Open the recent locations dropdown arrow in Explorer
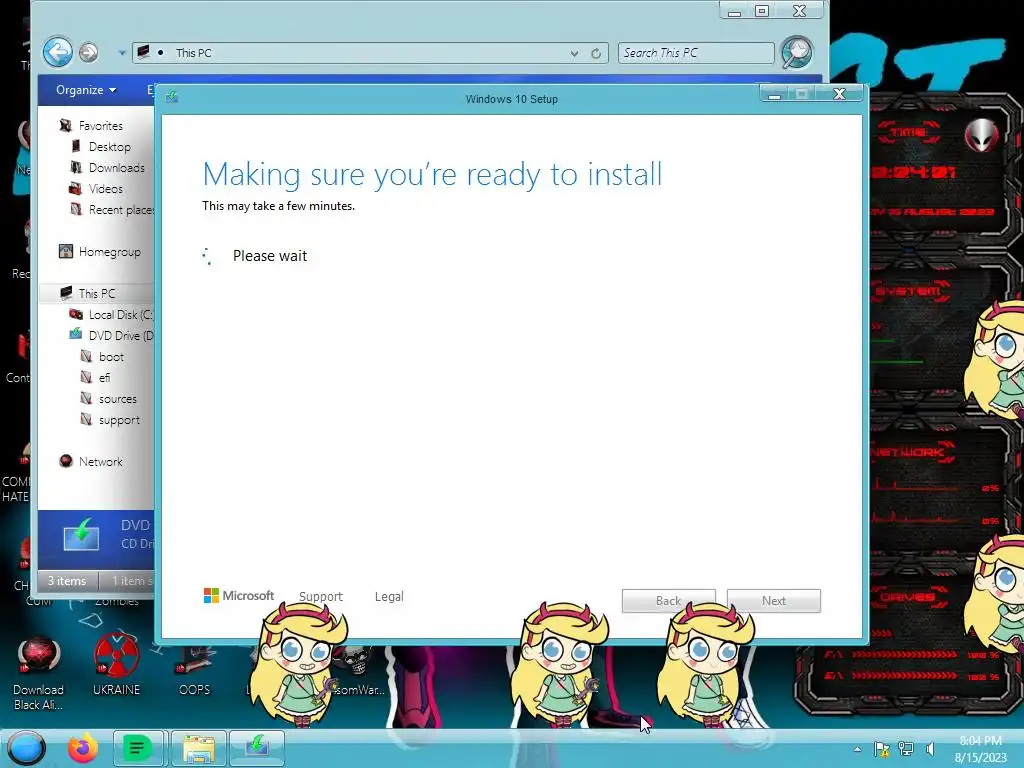 tap(121, 53)
